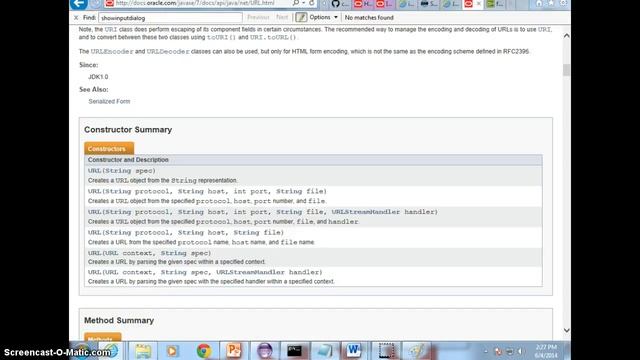
Task: Click the volume speaker tray icon
Action: pos(520,351)
